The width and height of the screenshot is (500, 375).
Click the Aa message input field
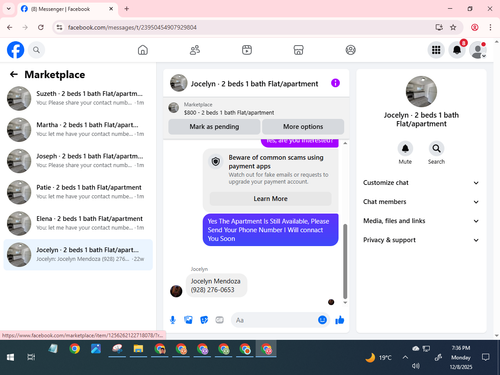(273, 320)
